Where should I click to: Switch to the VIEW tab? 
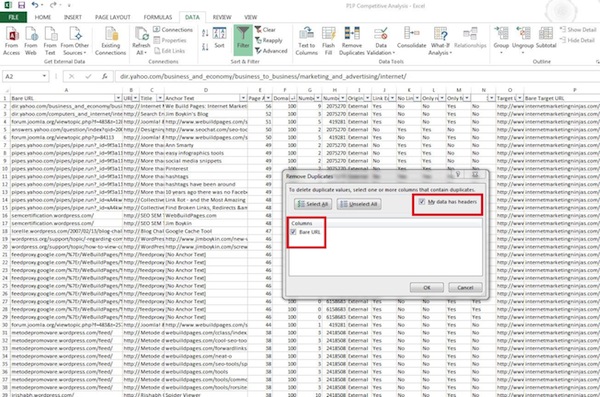[251, 17]
